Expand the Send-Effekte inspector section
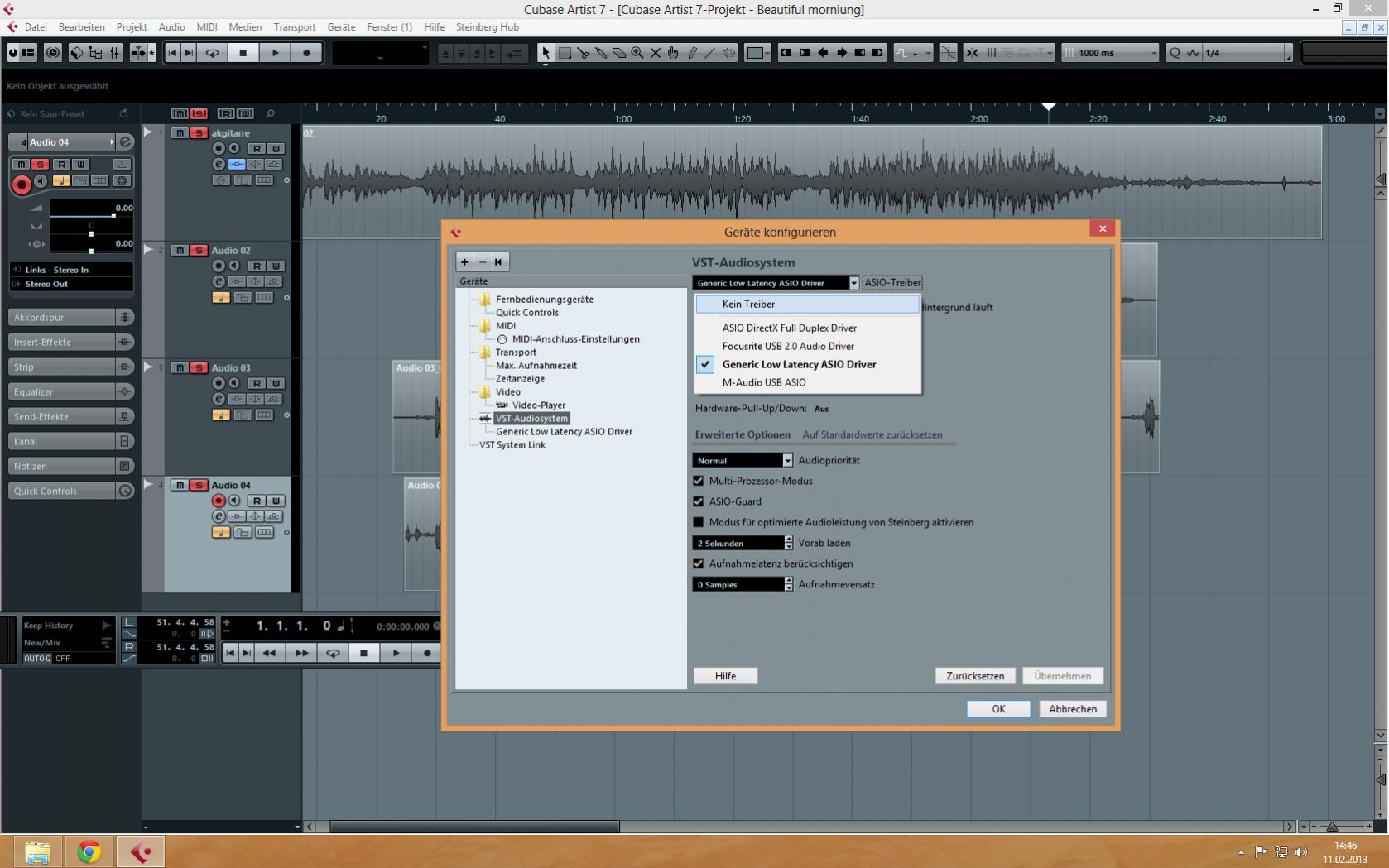 coord(70,416)
